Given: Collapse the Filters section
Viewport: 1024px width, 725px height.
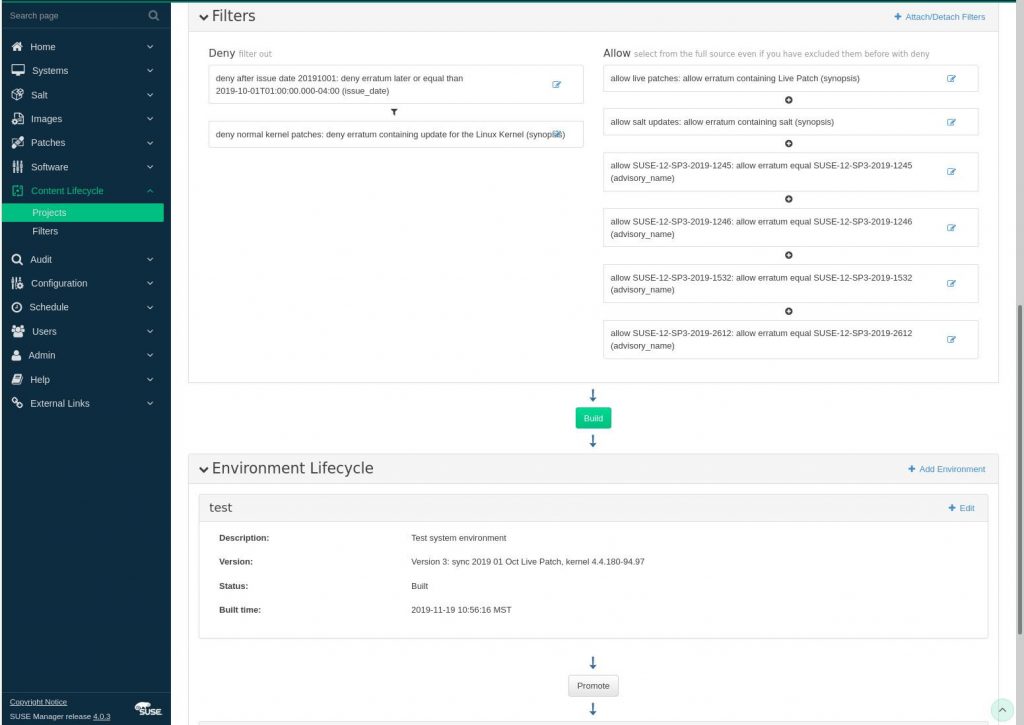Looking at the screenshot, I should 203,15.
